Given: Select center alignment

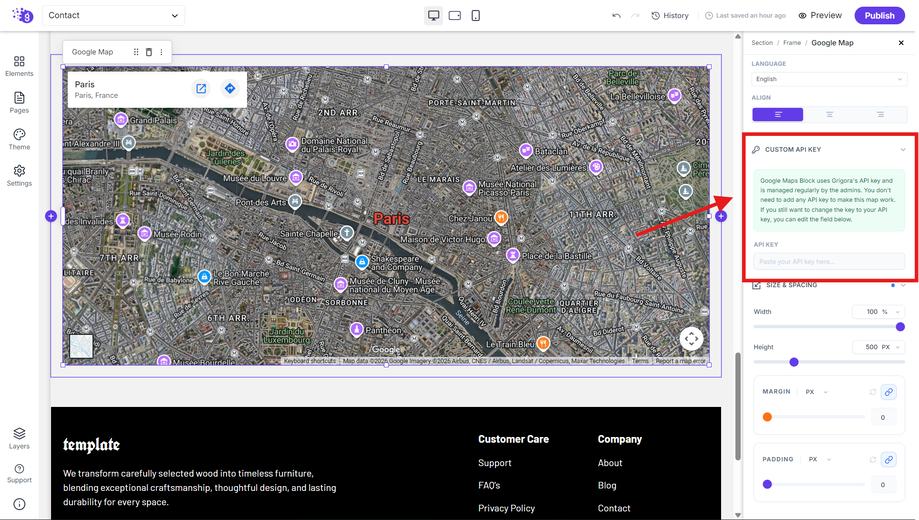Looking at the screenshot, I should pyautogui.click(x=829, y=114).
